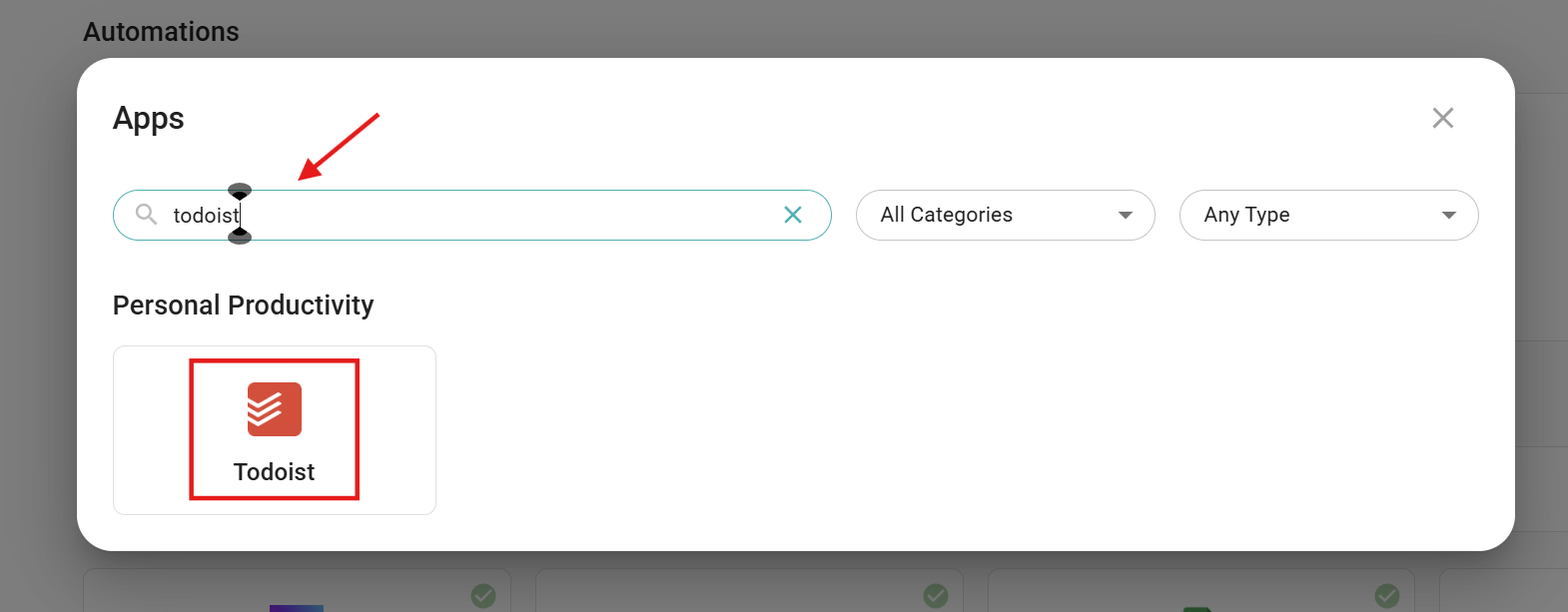Click the green checkmark on third background card
Viewport: 1568px width, 612px height.
(x=1387, y=596)
